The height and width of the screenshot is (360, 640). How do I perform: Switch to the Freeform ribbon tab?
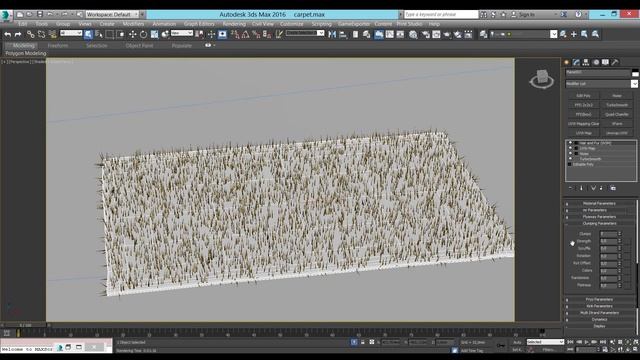(x=58, y=46)
